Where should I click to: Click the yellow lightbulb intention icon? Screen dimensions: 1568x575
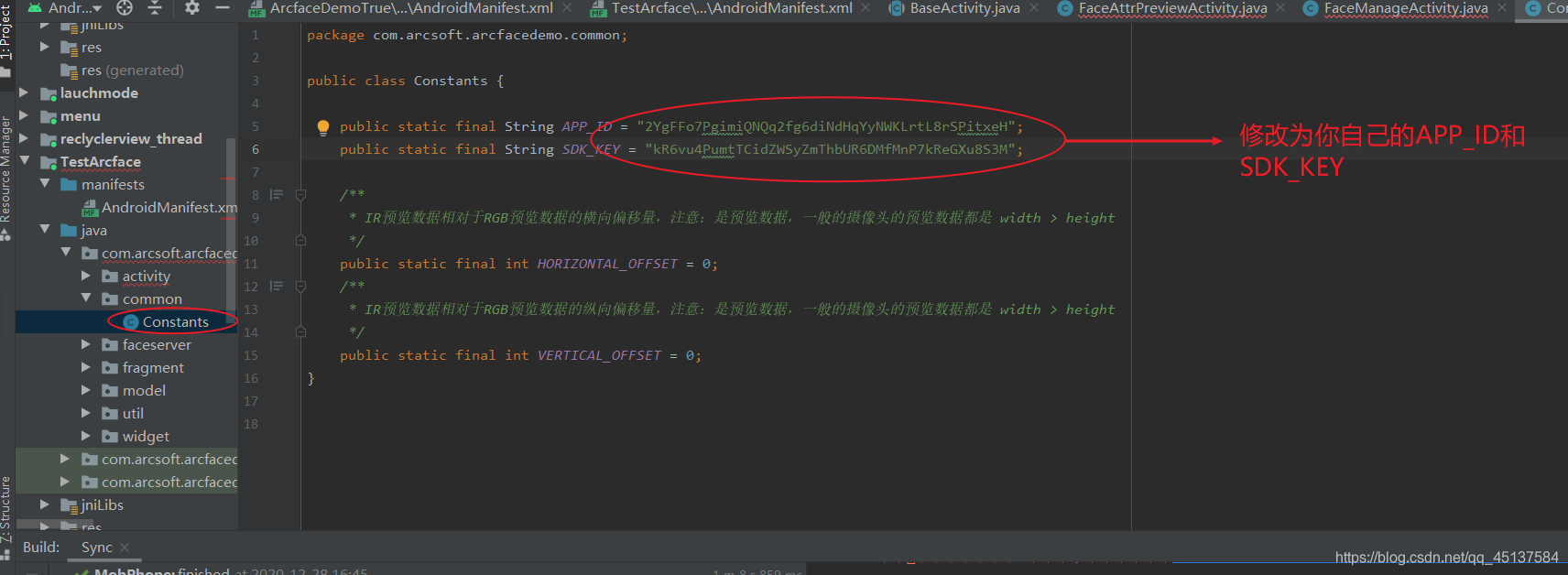pyautogui.click(x=323, y=127)
